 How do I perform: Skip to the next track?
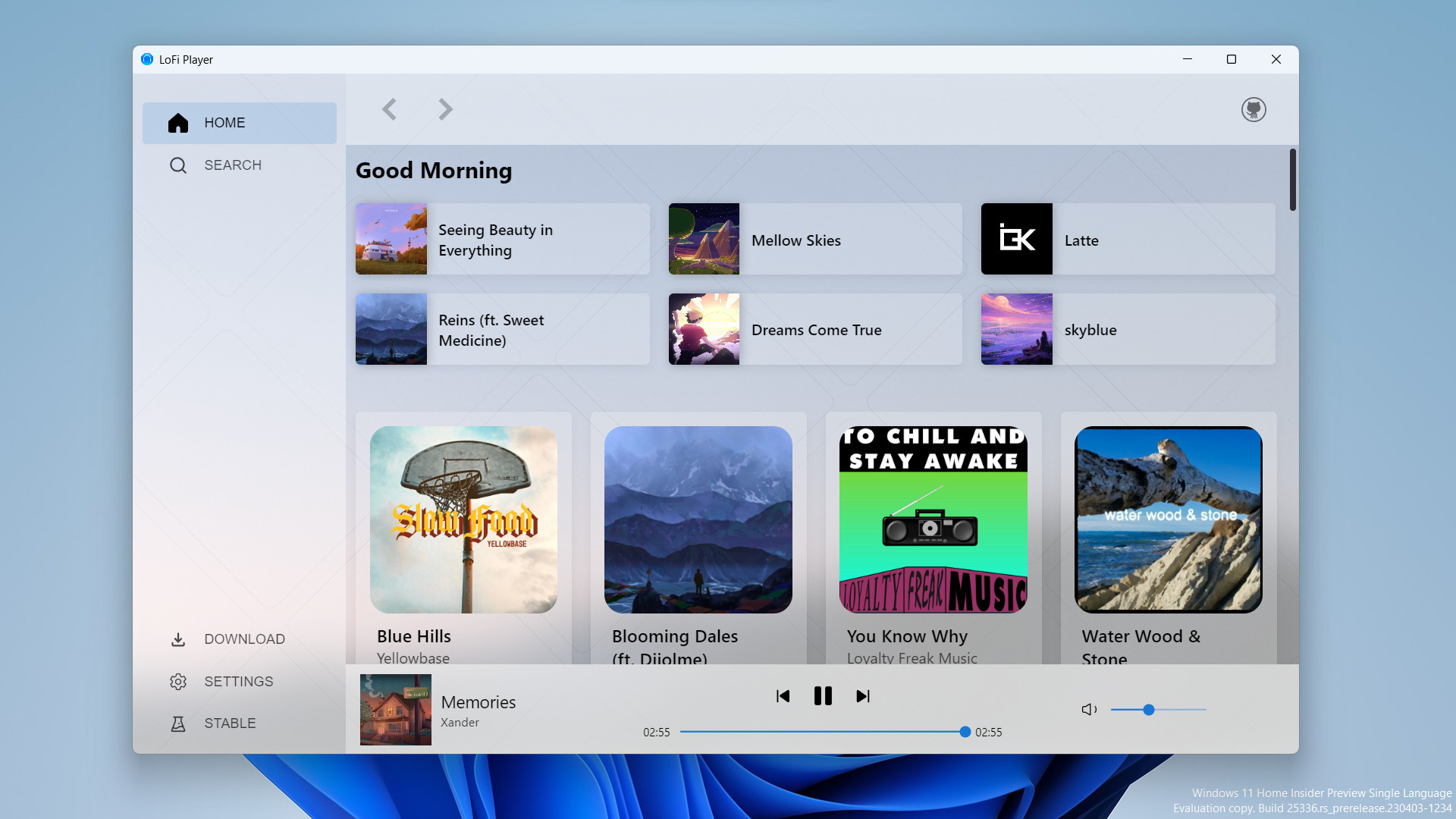tap(863, 696)
